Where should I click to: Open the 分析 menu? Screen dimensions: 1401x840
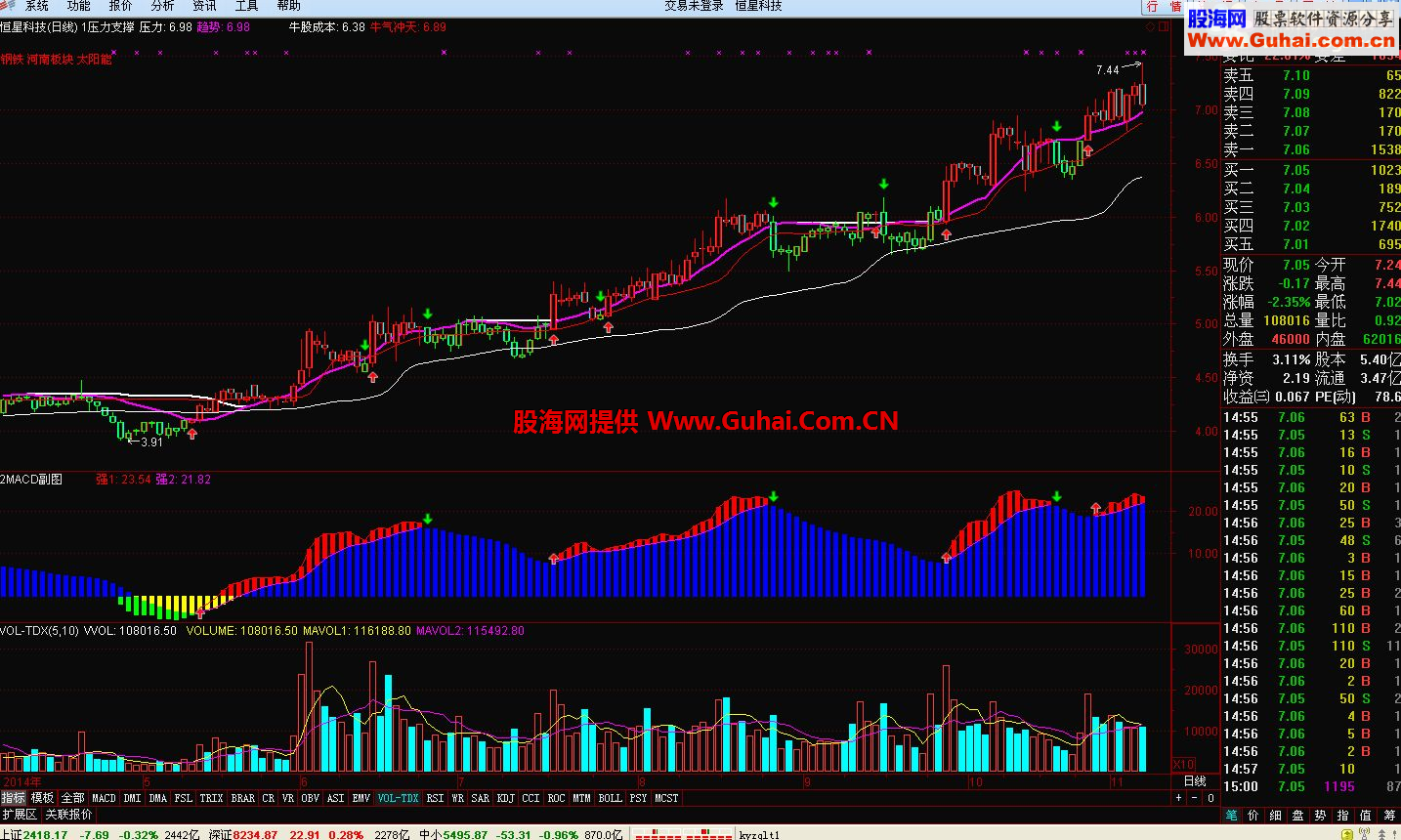pyautogui.click(x=162, y=5)
